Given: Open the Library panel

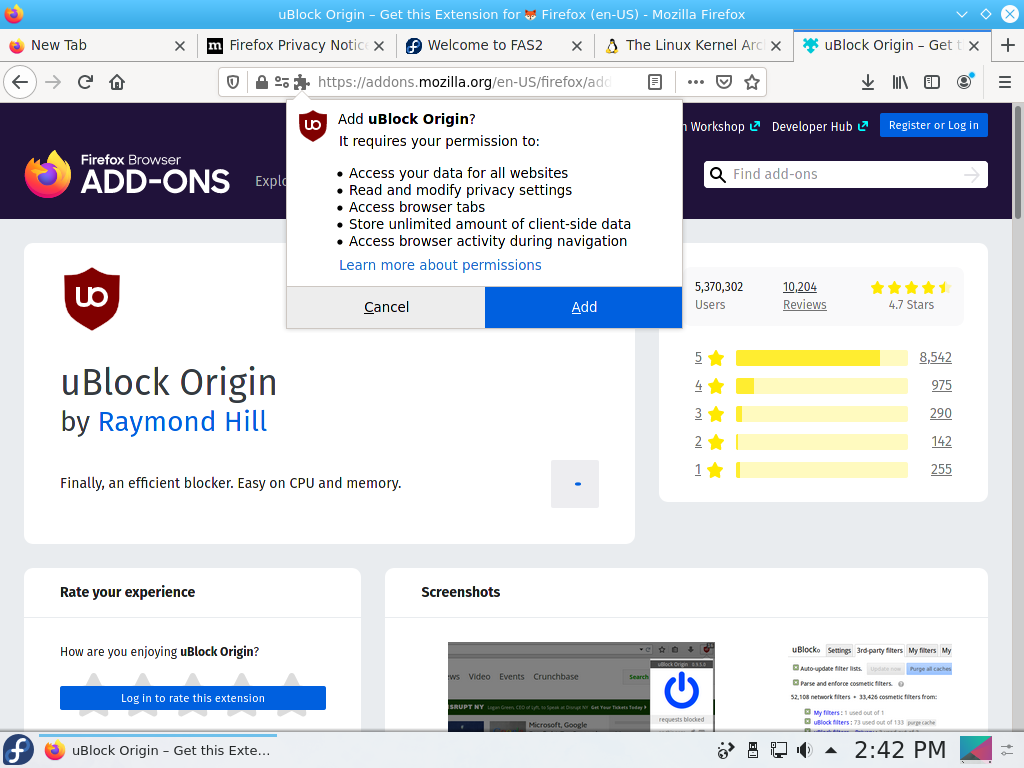Looking at the screenshot, I should pos(900,82).
